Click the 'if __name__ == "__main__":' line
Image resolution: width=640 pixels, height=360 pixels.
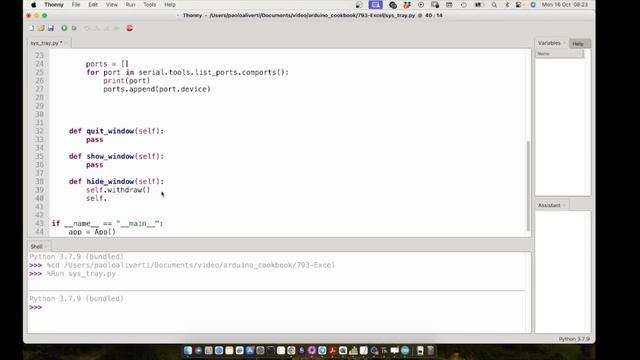(x=107, y=224)
